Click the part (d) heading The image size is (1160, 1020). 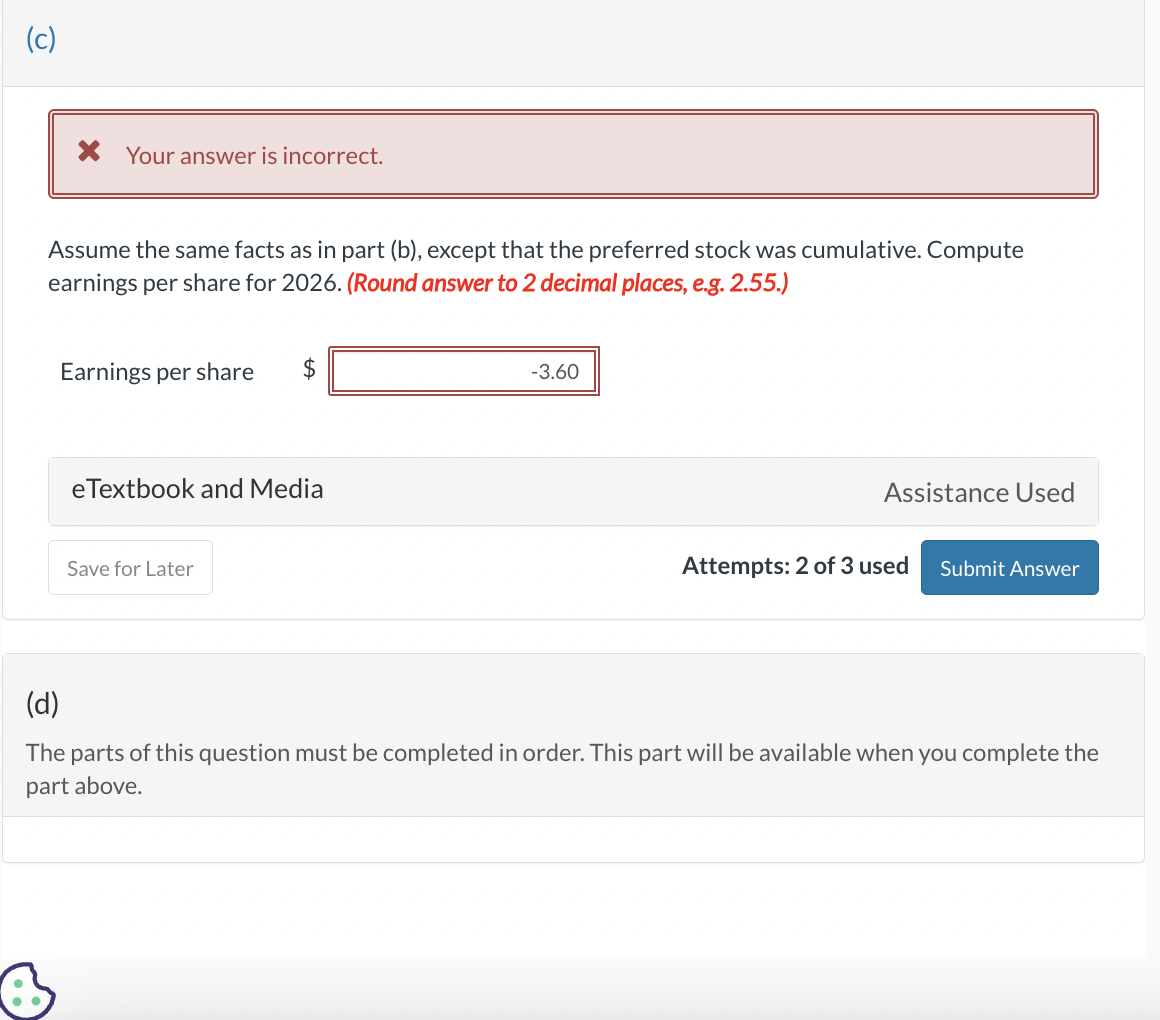(42, 703)
